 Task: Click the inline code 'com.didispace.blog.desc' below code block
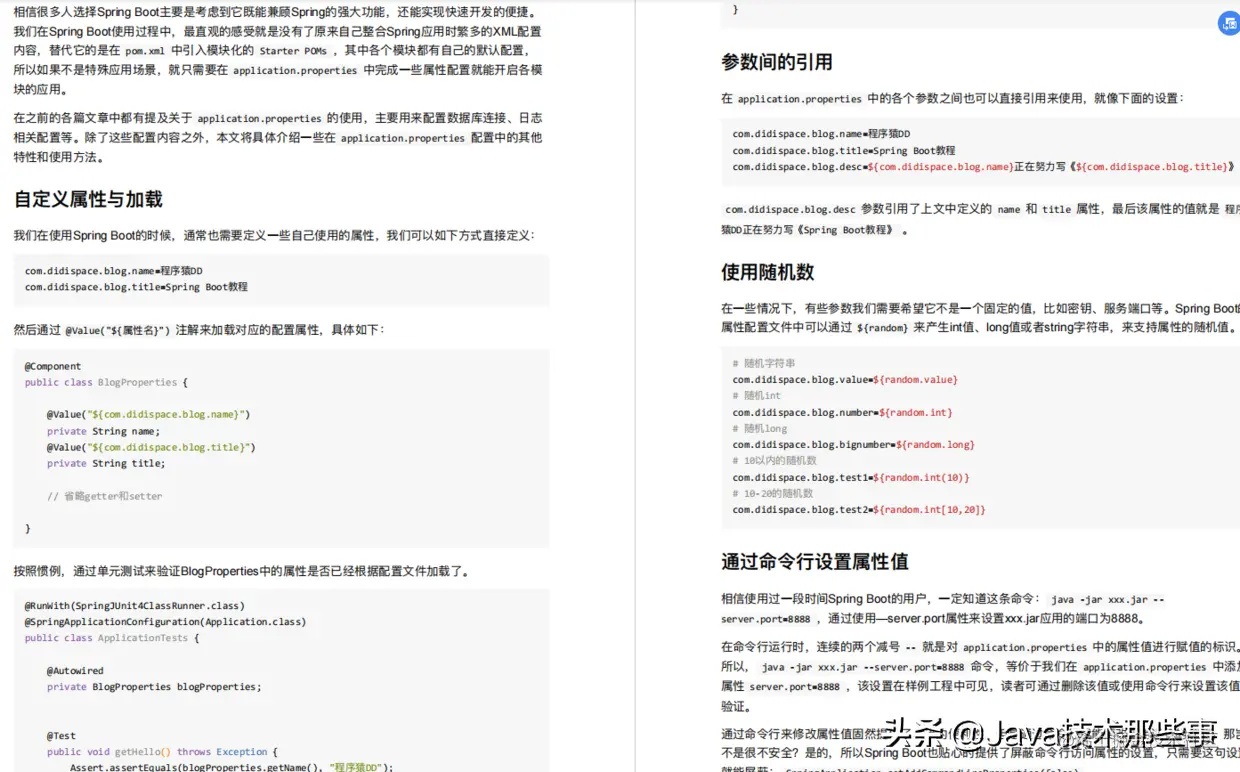[790, 210]
